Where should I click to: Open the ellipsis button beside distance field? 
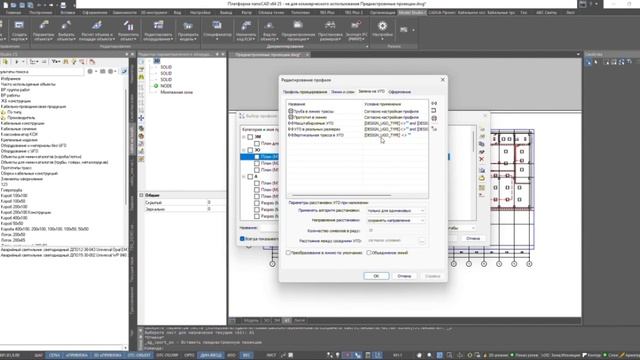point(422,241)
